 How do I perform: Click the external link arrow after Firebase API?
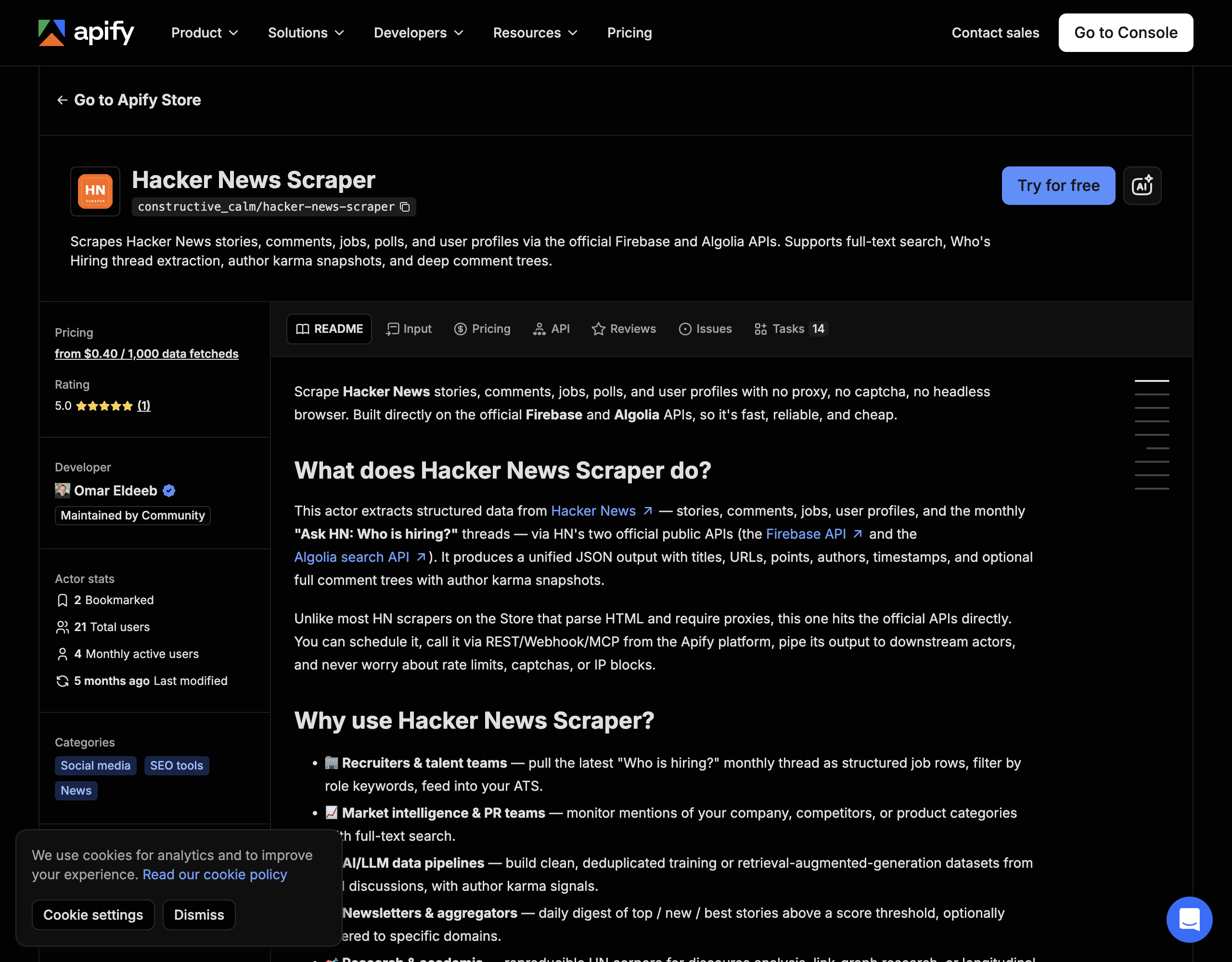[x=858, y=534]
